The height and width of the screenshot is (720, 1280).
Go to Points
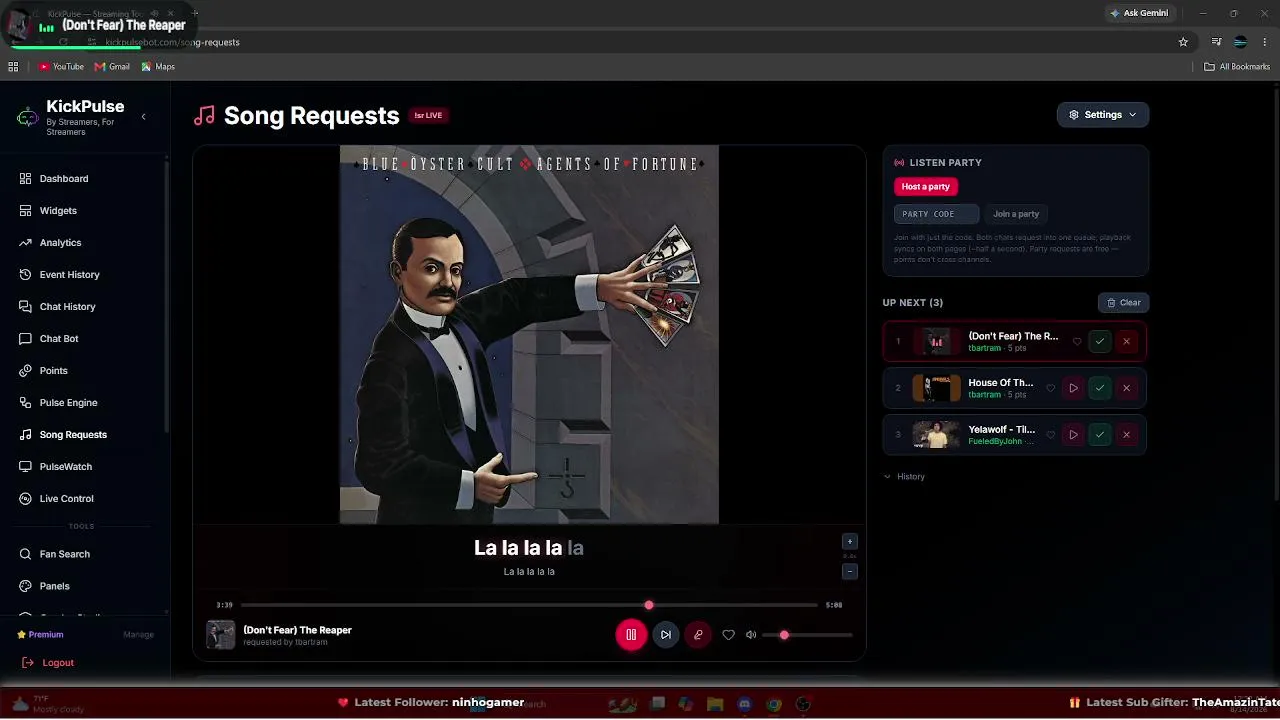click(53, 371)
